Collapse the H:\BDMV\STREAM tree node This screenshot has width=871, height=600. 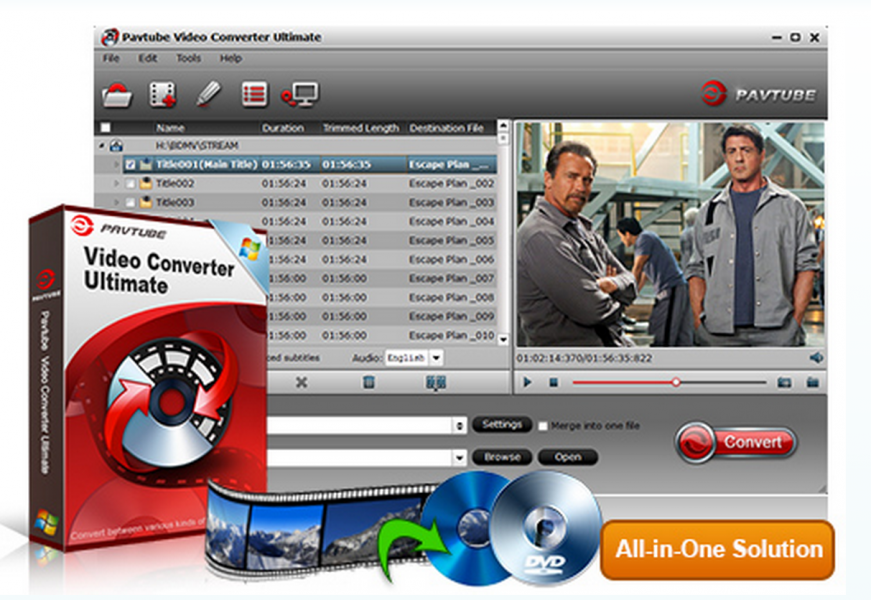pos(102,146)
